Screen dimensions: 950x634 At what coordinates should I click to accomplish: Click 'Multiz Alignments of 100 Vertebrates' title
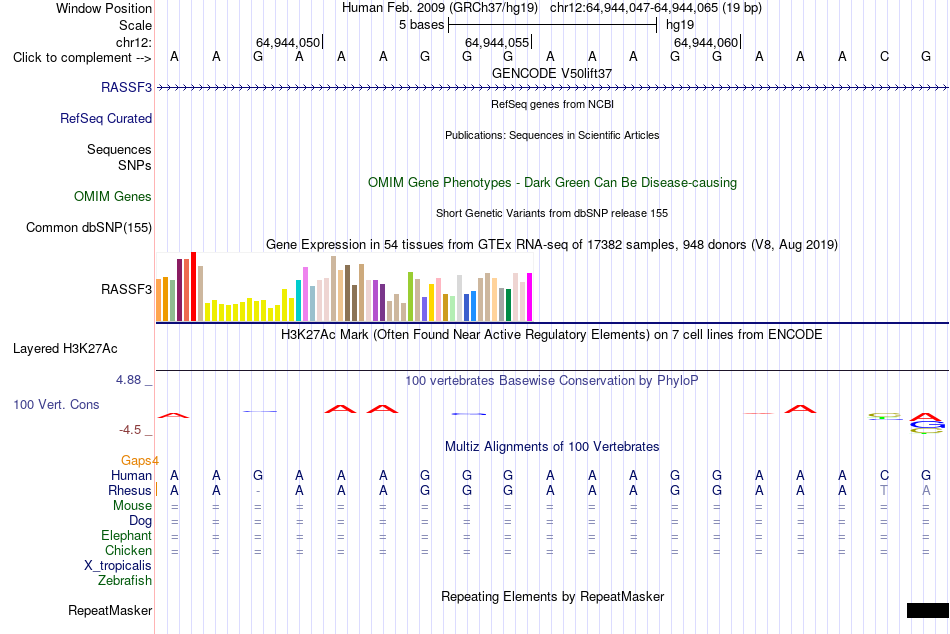pyautogui.click(x=552, y=447)
